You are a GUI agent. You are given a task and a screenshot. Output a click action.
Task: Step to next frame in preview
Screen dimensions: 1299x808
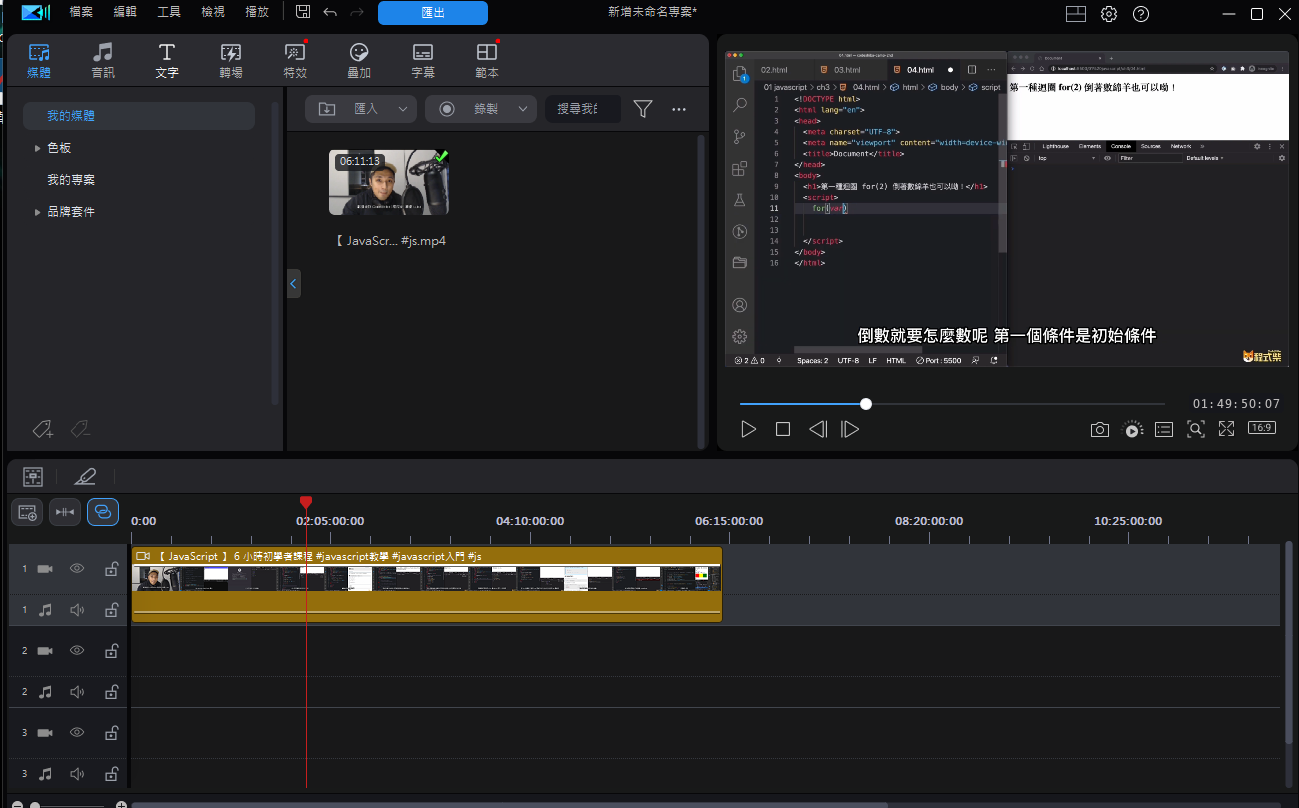(850, 429)
